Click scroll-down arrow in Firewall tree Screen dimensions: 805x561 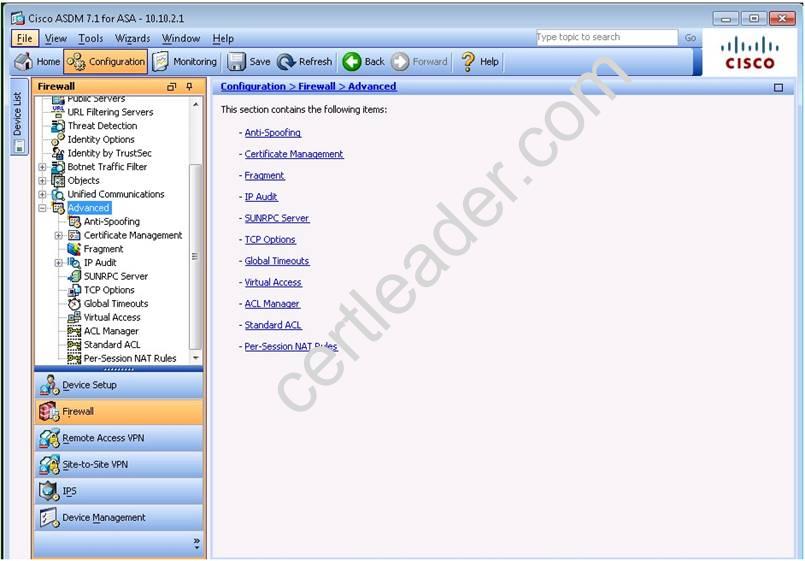[x=195, y=358]
